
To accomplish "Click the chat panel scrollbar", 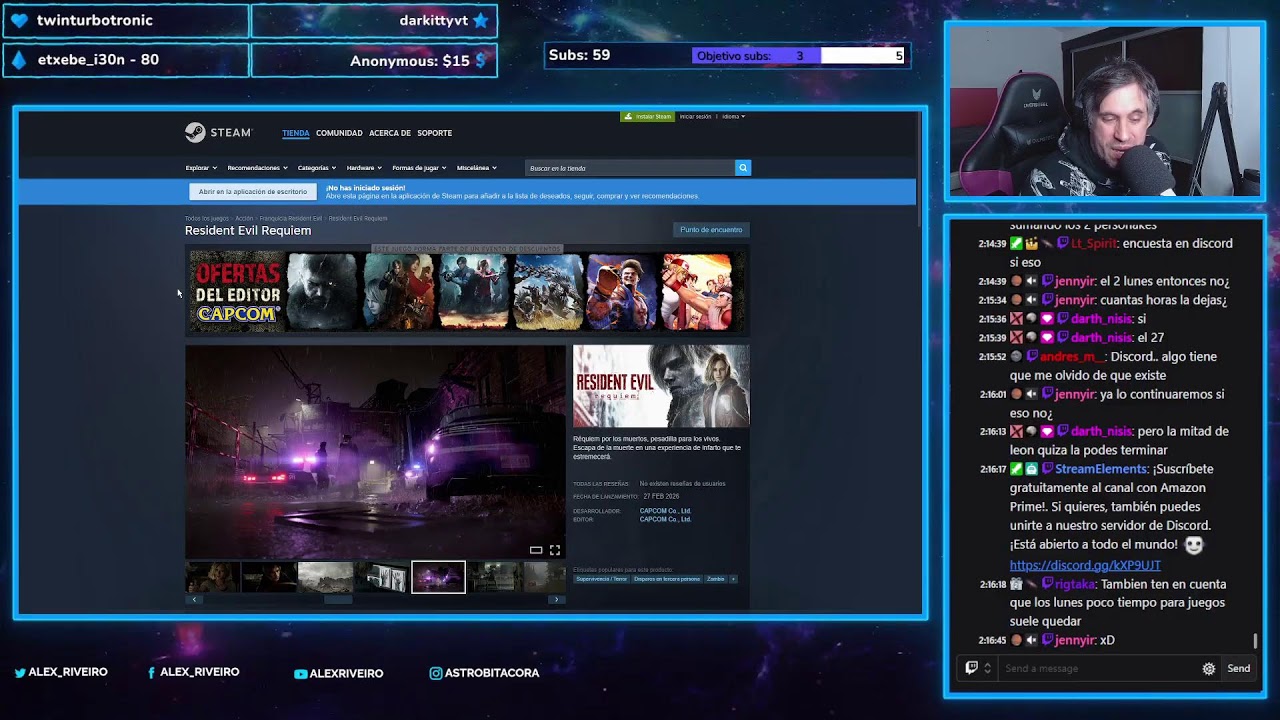I will tap(1255, 641).
